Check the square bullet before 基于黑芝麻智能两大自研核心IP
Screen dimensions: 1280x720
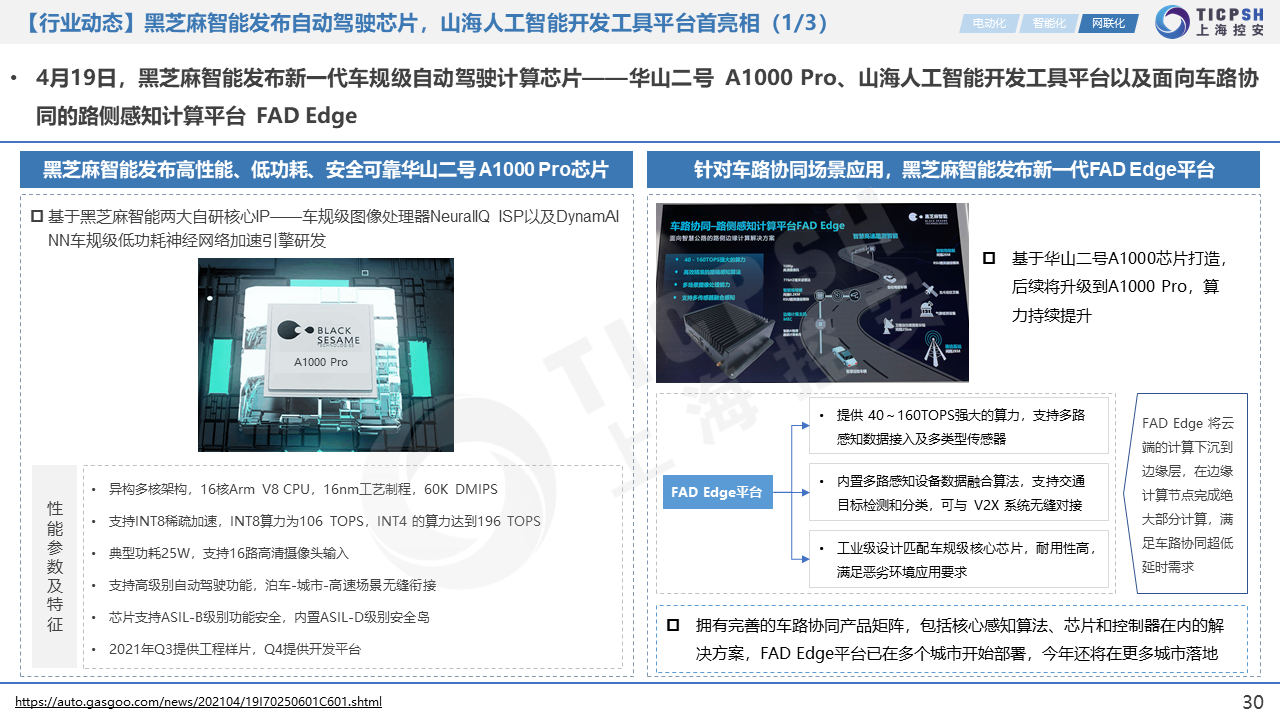[37, 217]
